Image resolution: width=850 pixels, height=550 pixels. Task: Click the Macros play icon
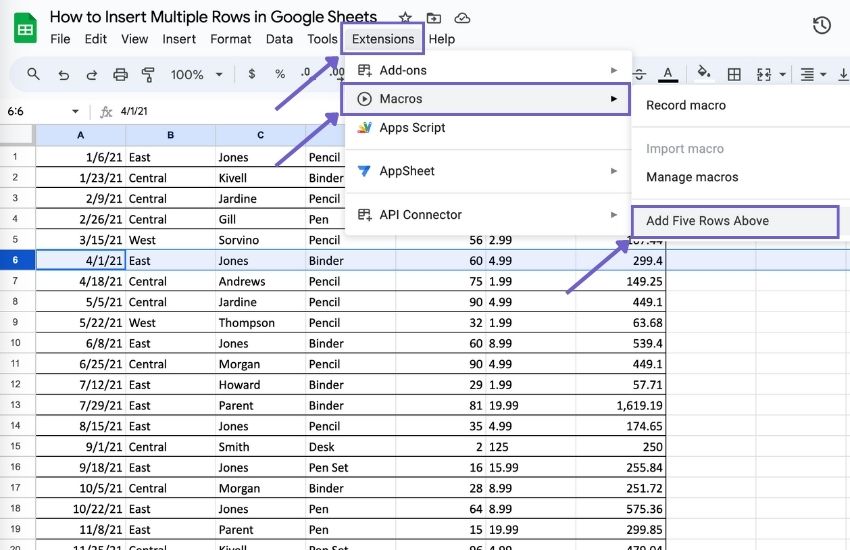364,99
